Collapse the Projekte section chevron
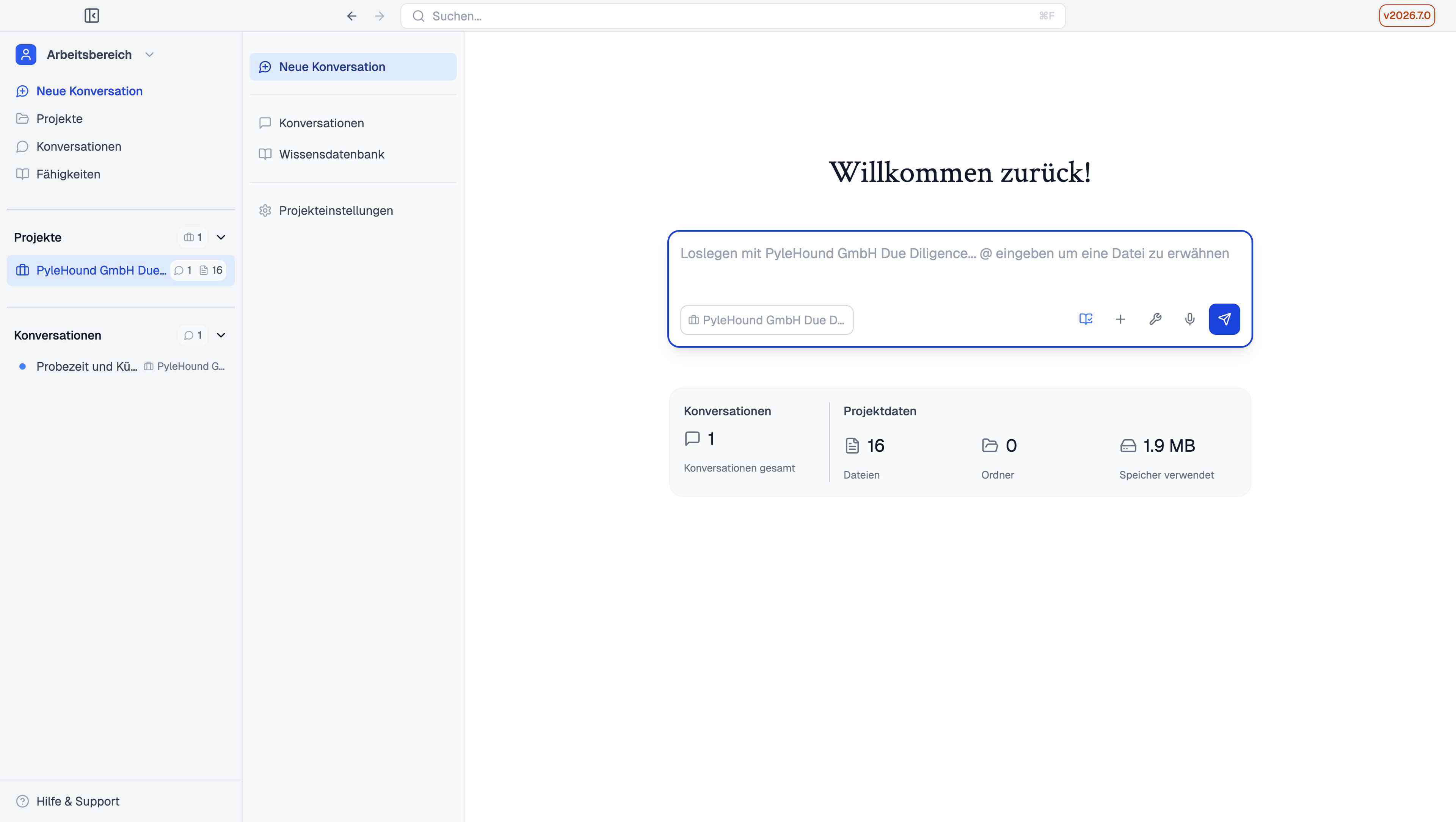The width and height of the screenshot is (1456, 822). 221,237
